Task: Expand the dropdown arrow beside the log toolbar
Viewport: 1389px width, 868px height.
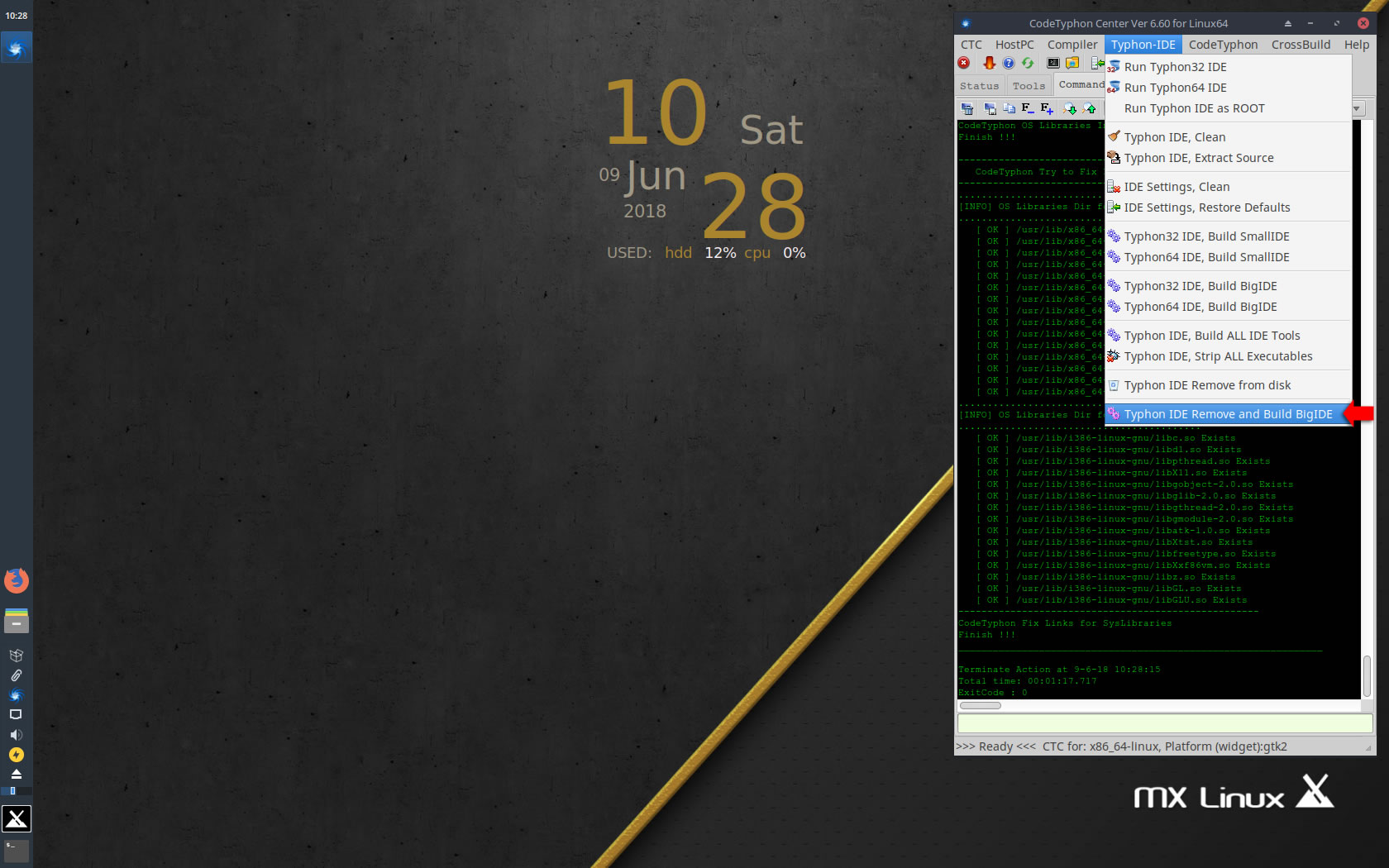Action: (x=1357, y=108)
